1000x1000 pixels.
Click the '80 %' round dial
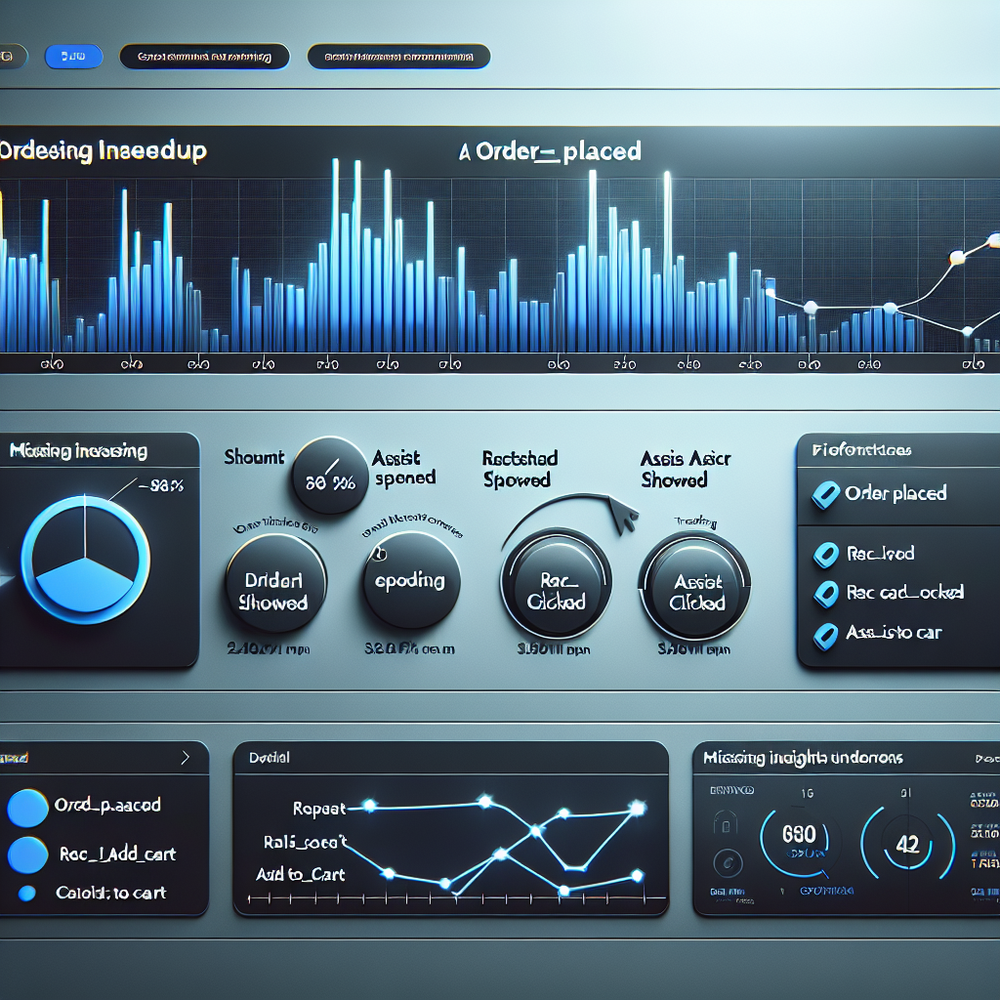(330, 476)
